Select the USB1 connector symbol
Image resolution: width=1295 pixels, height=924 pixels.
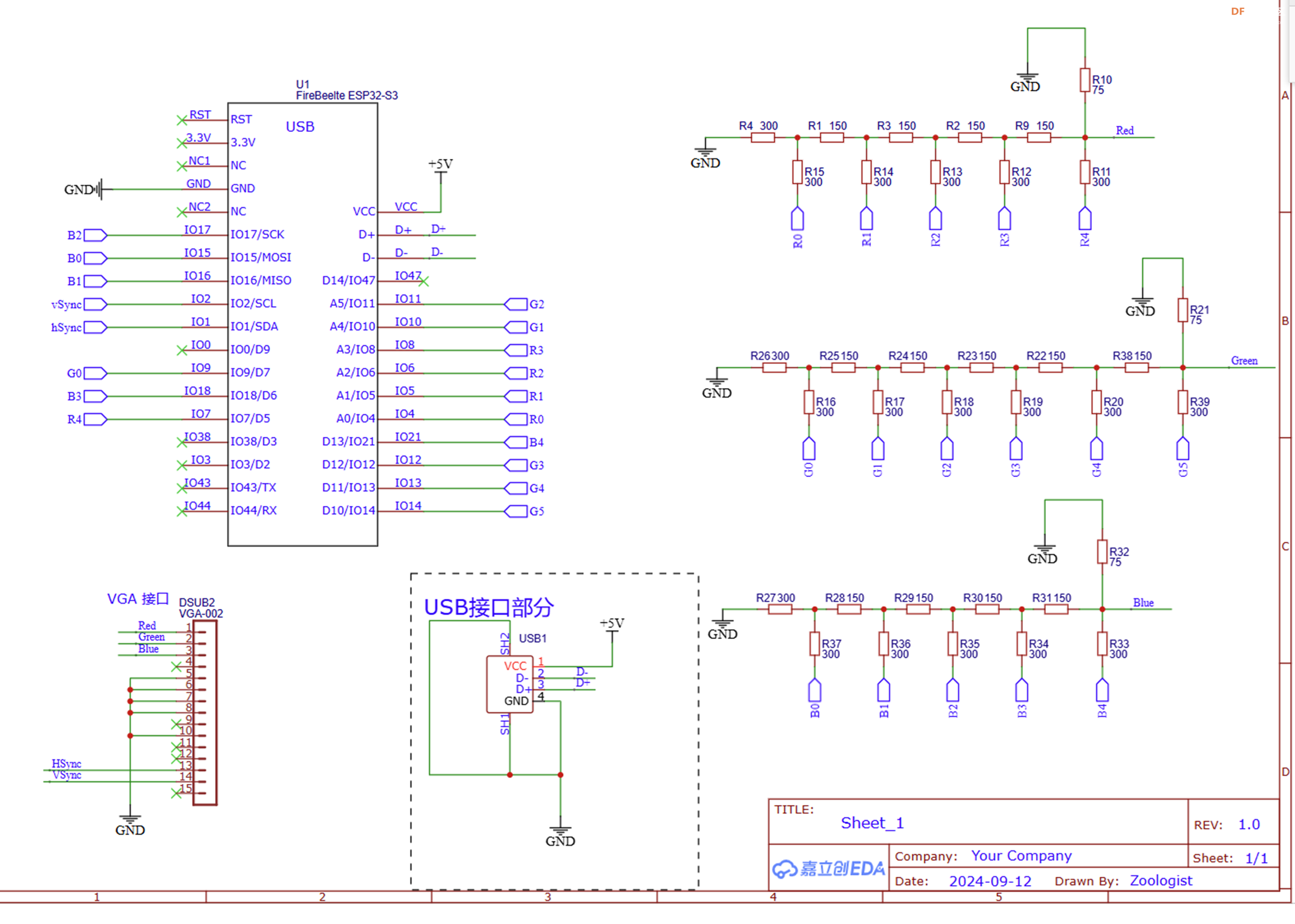[x=509, y=684]
